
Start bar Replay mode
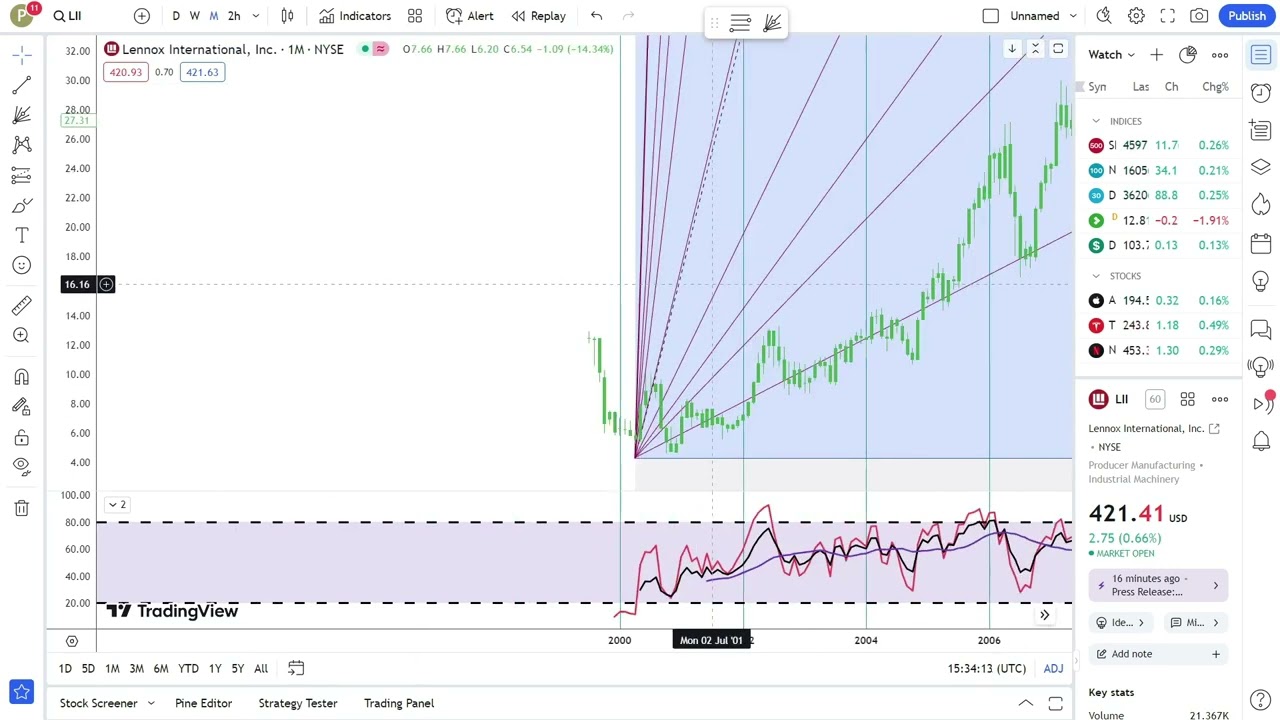[538, 16]
